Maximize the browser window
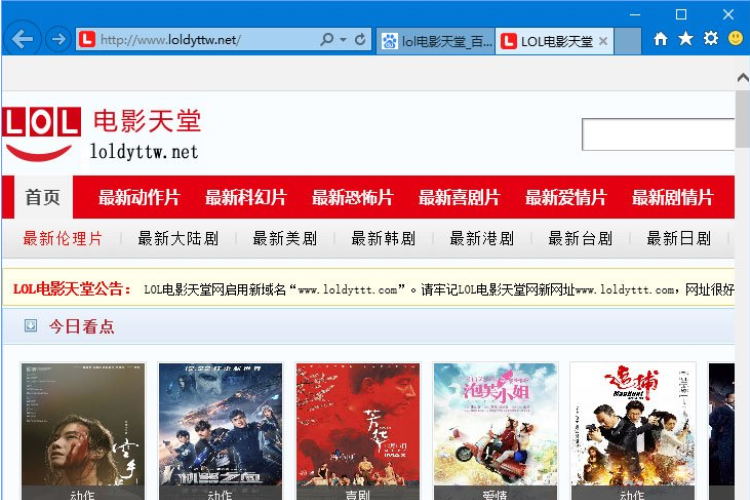 (x=681, y=15)
